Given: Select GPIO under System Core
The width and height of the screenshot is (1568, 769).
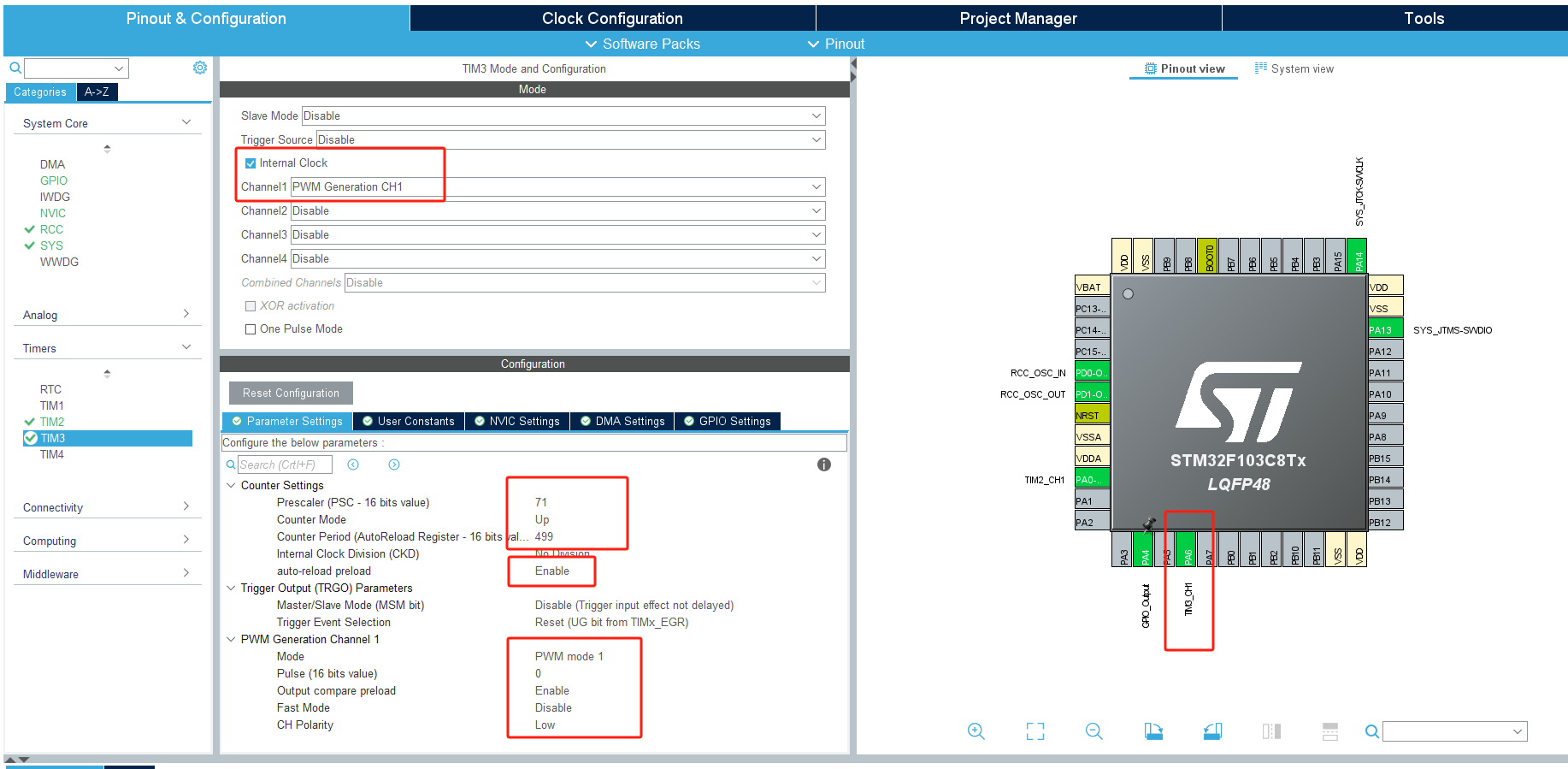Looking at the screenshot, I should [x=54, y=180].
